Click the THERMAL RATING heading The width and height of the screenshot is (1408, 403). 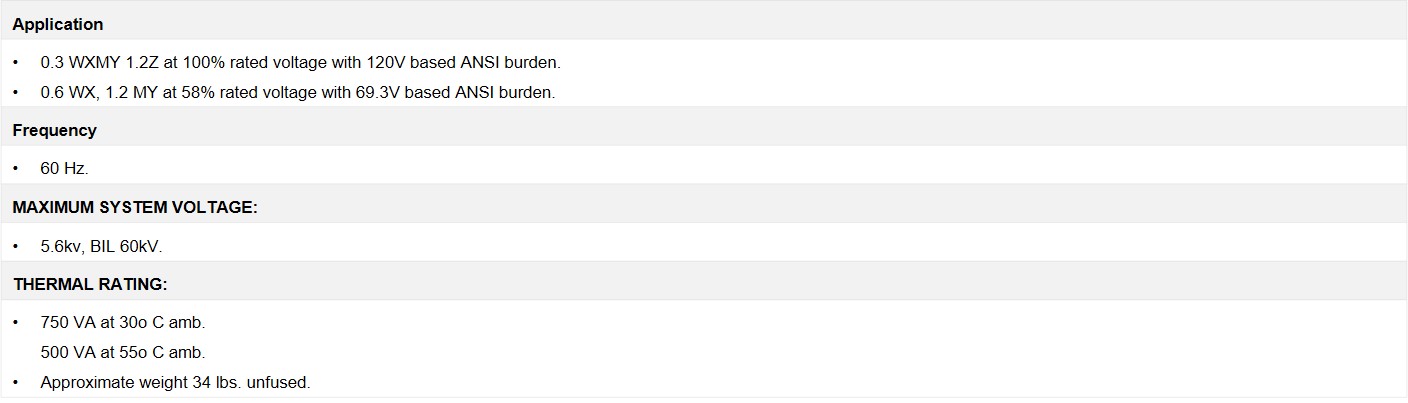click(x=90, y=284)
